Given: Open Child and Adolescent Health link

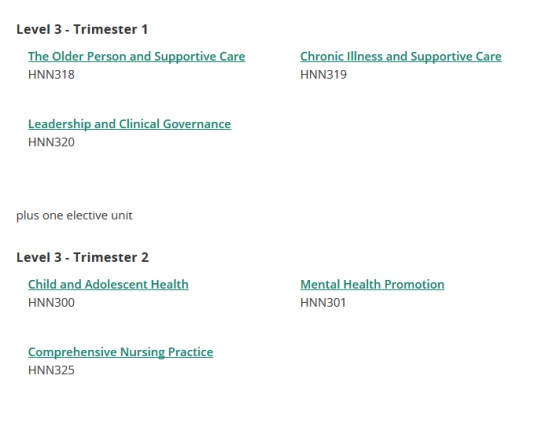Looking at the screenshot, I should click(x=108, y=285).
